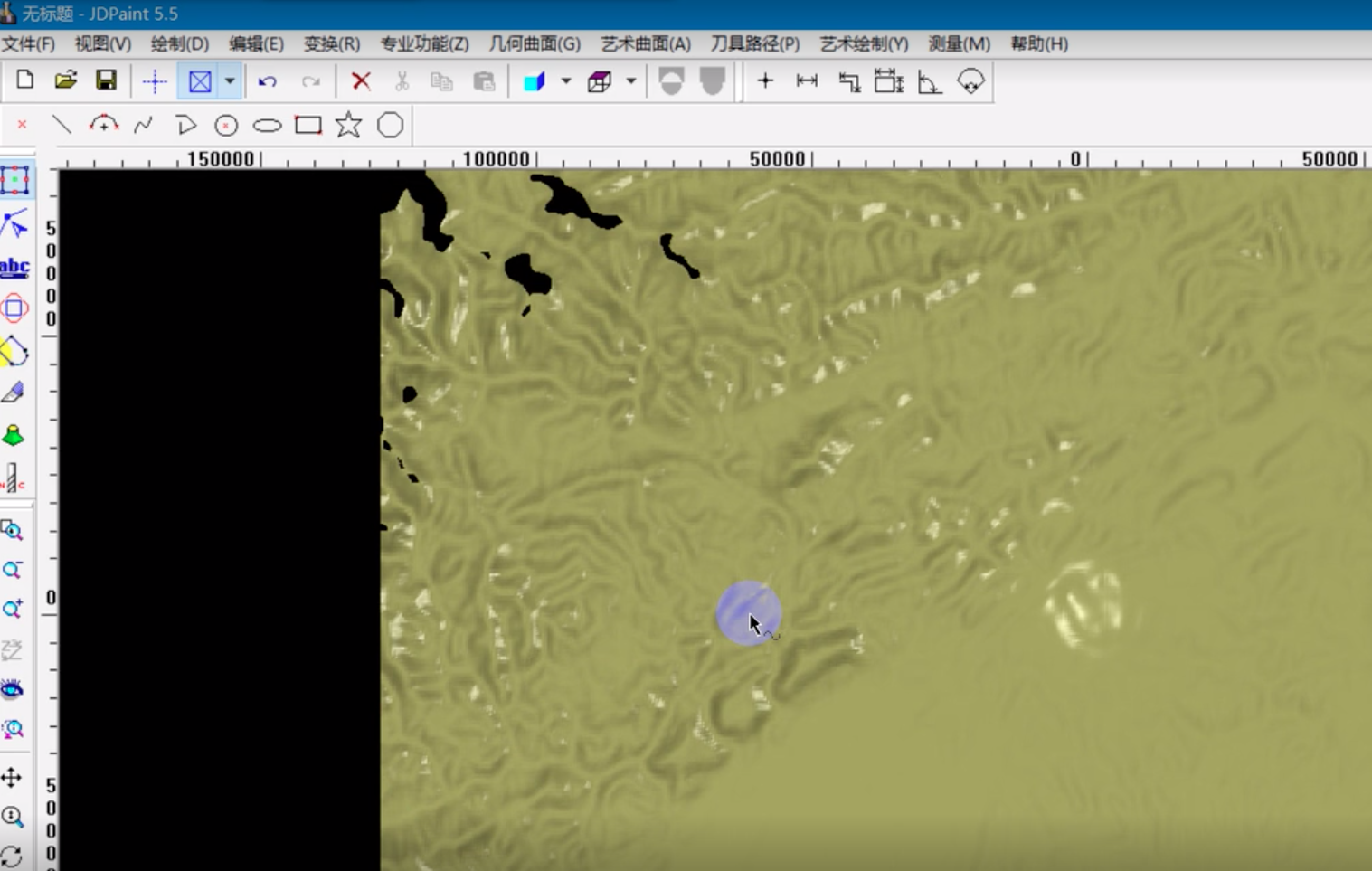Select the ellipse drawing tool
This screenshot has width=1372, height=871.
[267, 126]
